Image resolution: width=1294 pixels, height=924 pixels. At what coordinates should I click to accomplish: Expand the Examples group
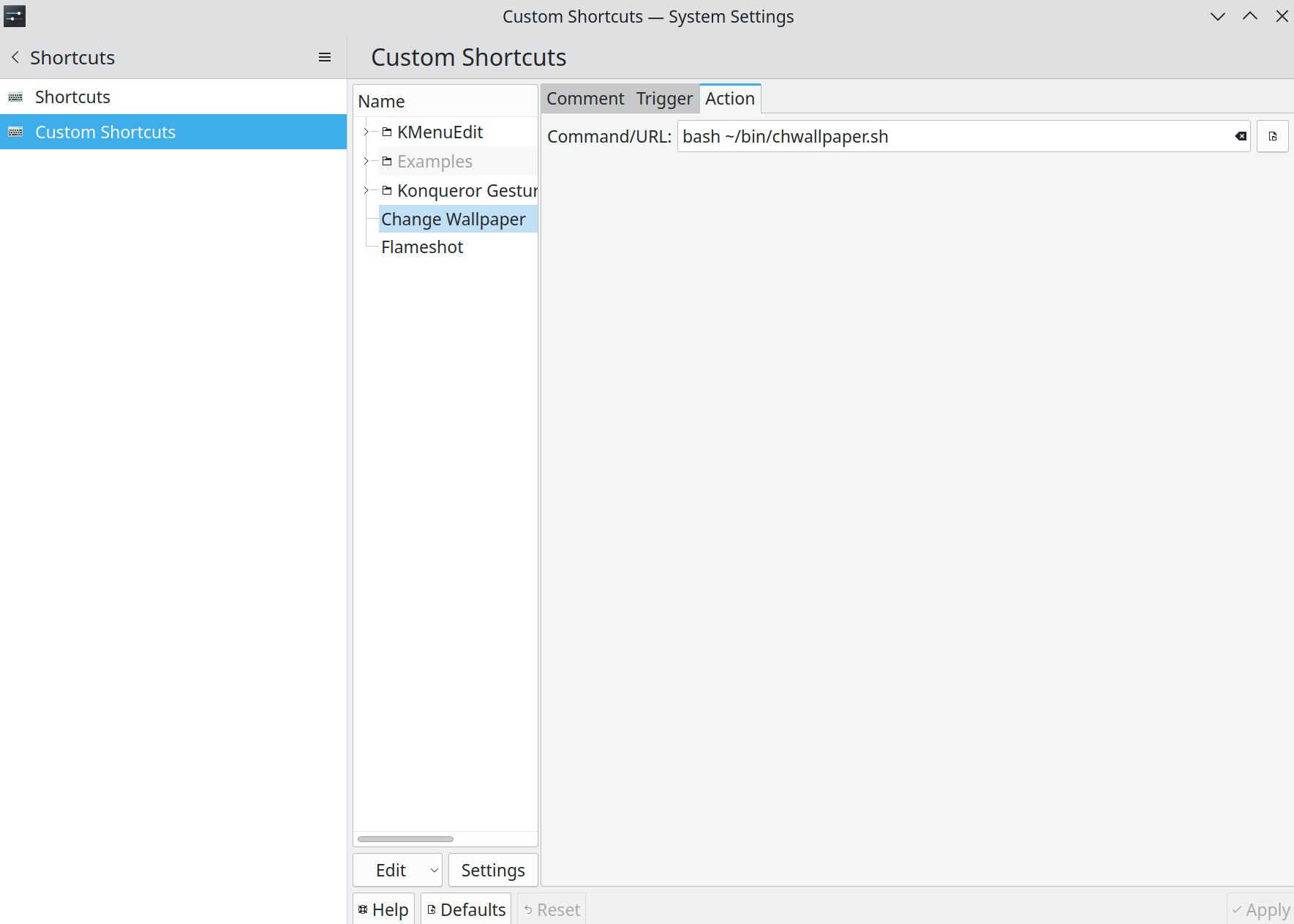tap(366, 162)
